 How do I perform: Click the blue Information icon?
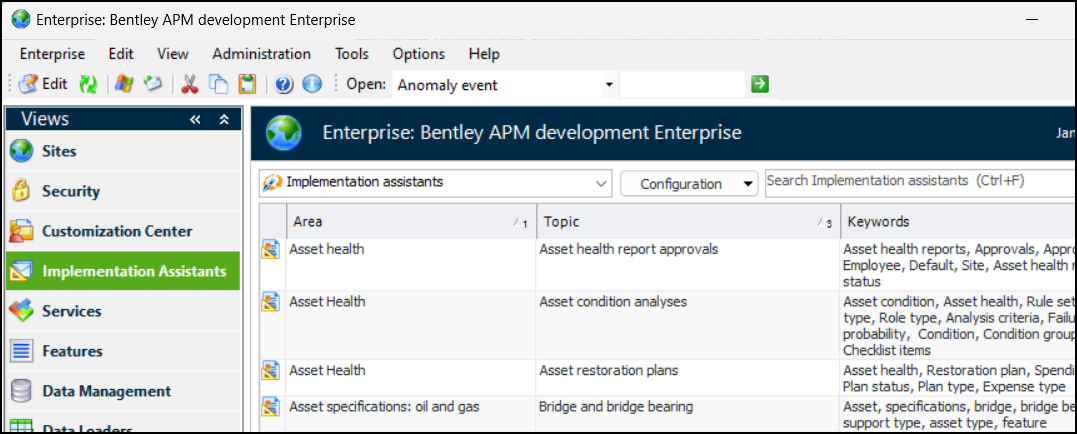tap(312, 85)
